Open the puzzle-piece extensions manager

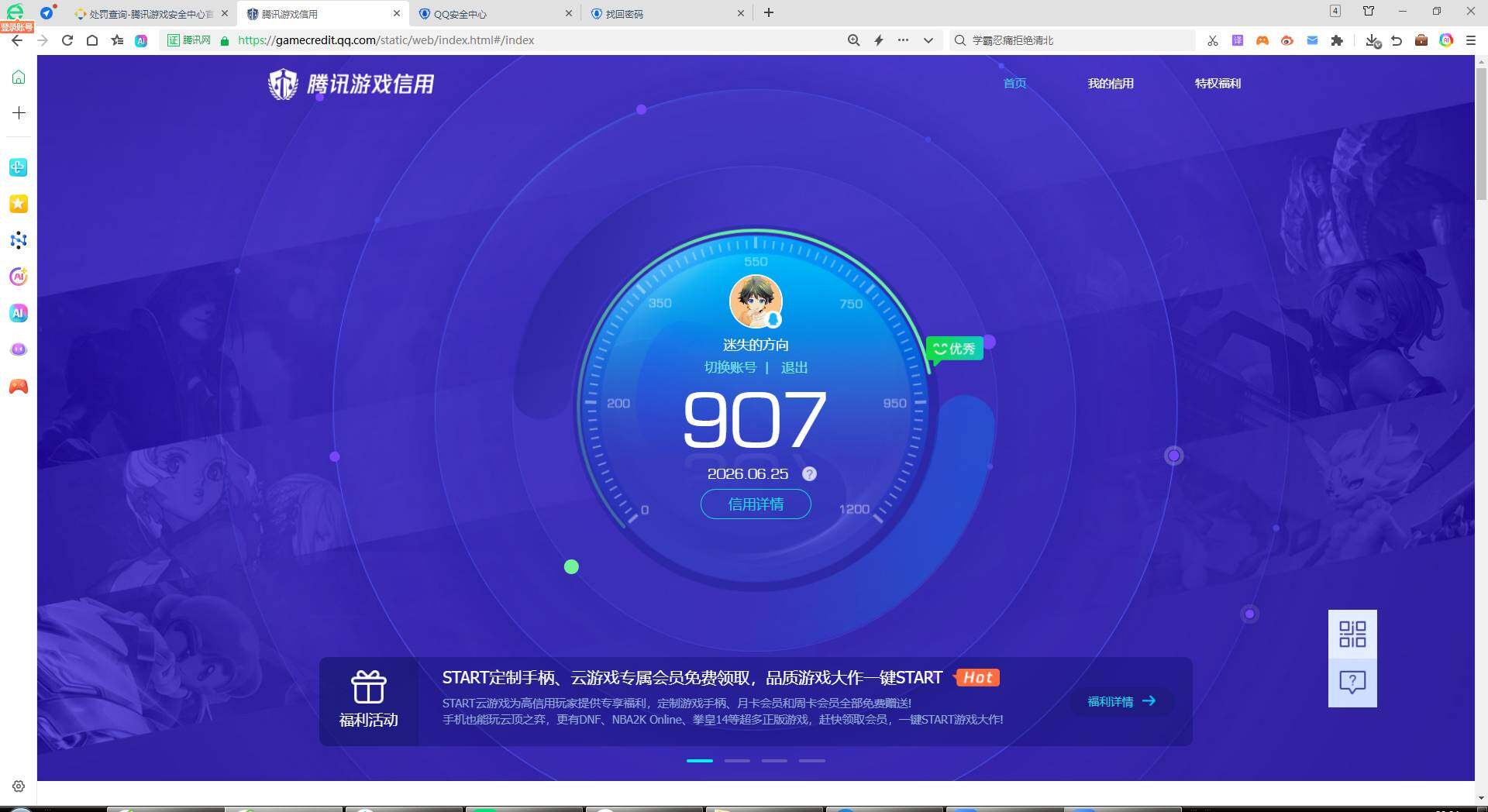1337,40
